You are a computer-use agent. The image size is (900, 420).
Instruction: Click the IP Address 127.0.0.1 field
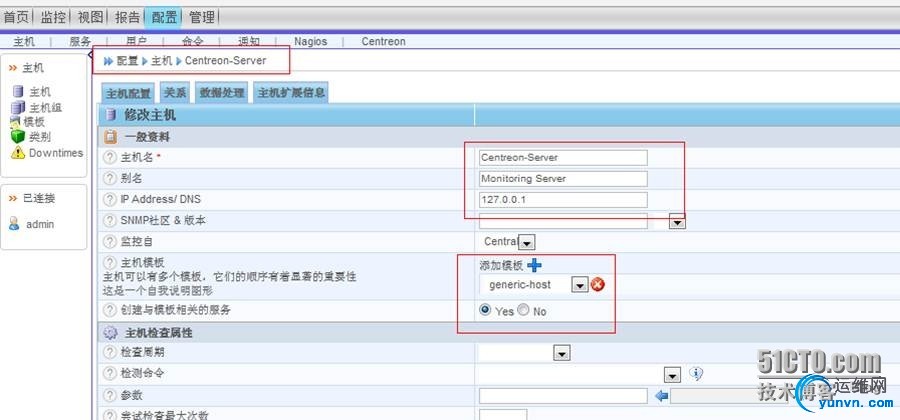pos(563,200)
